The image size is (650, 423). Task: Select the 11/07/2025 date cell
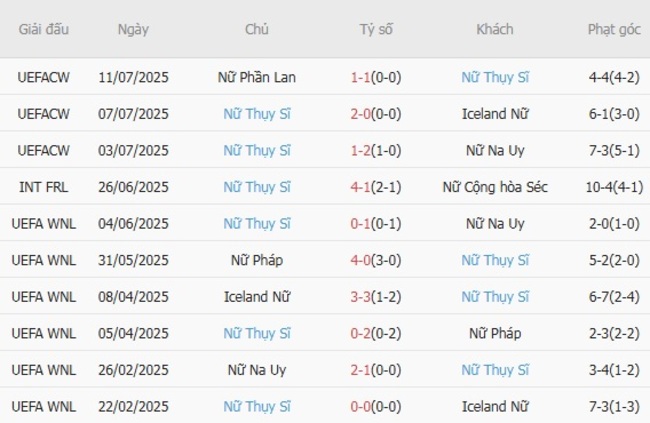pyautogui.click(x=133, y=77)
